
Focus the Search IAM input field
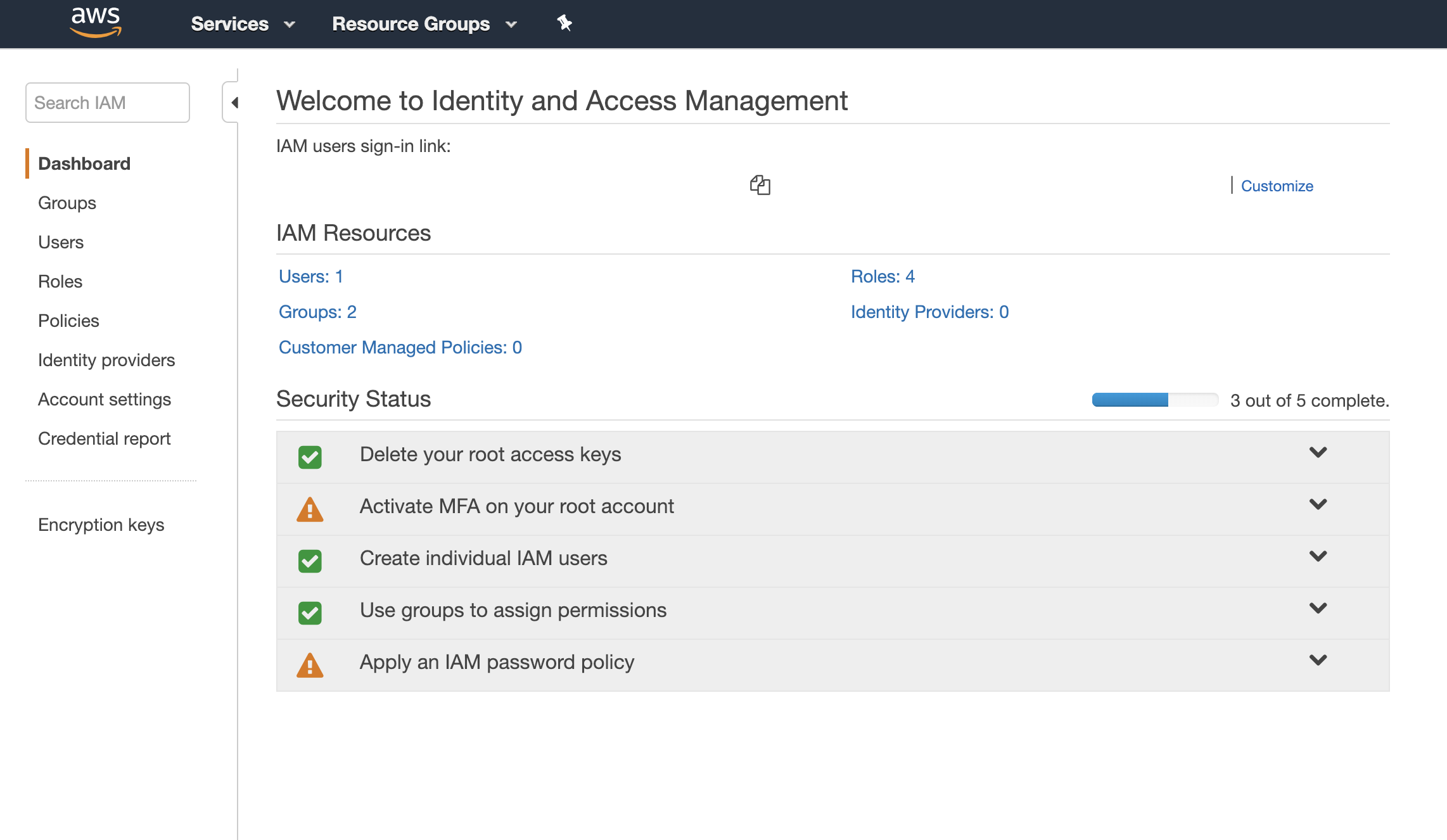coord(108,103)
